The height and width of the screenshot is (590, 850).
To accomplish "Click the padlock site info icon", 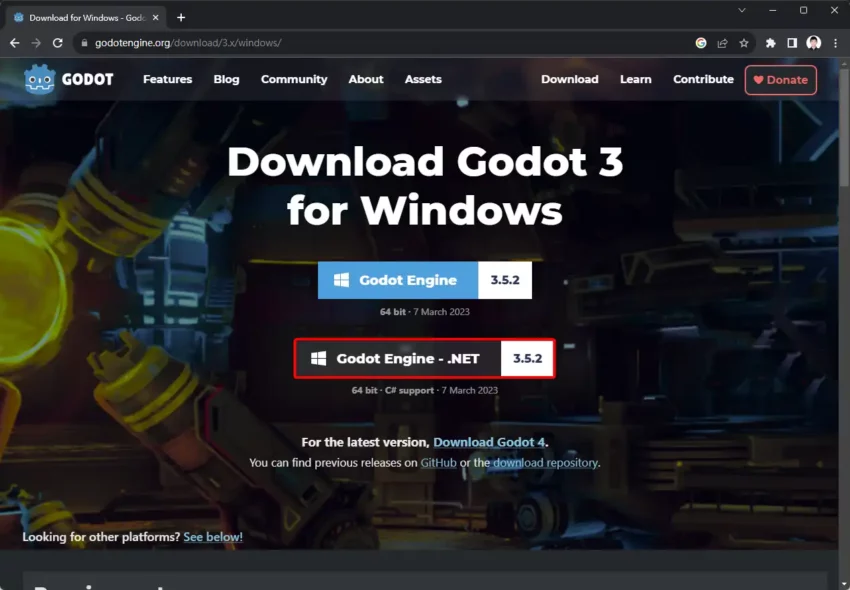I will coord(84,43).
